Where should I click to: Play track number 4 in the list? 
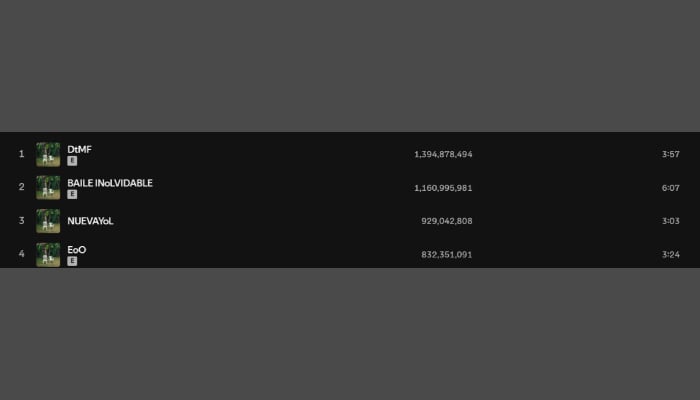click(21, 255)
